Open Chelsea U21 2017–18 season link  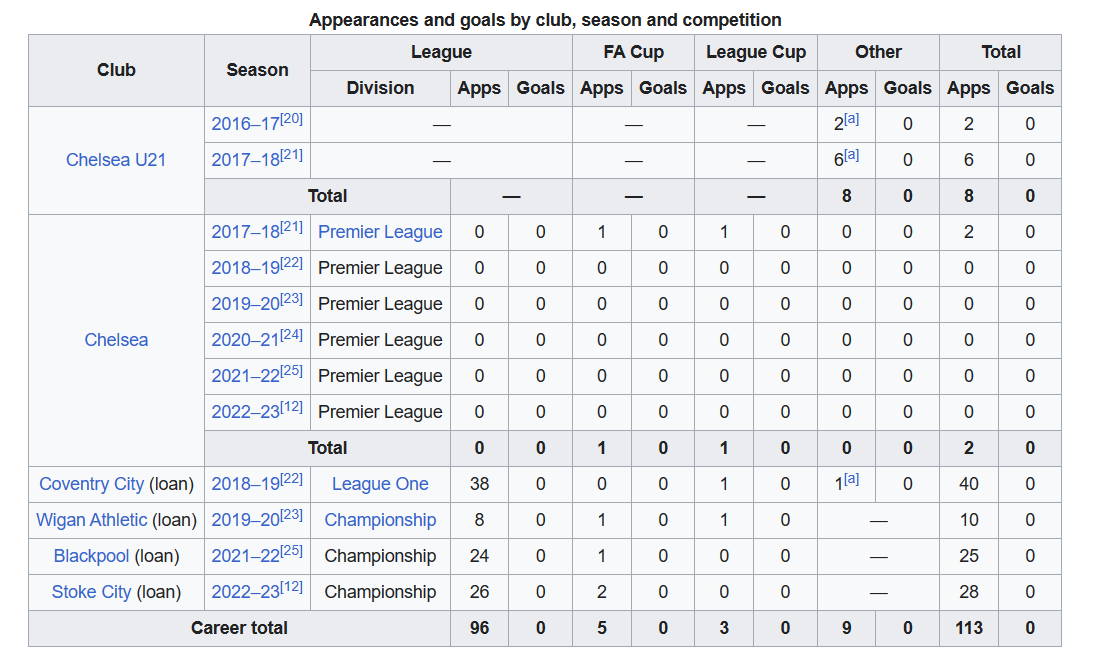tap(246, 160)
